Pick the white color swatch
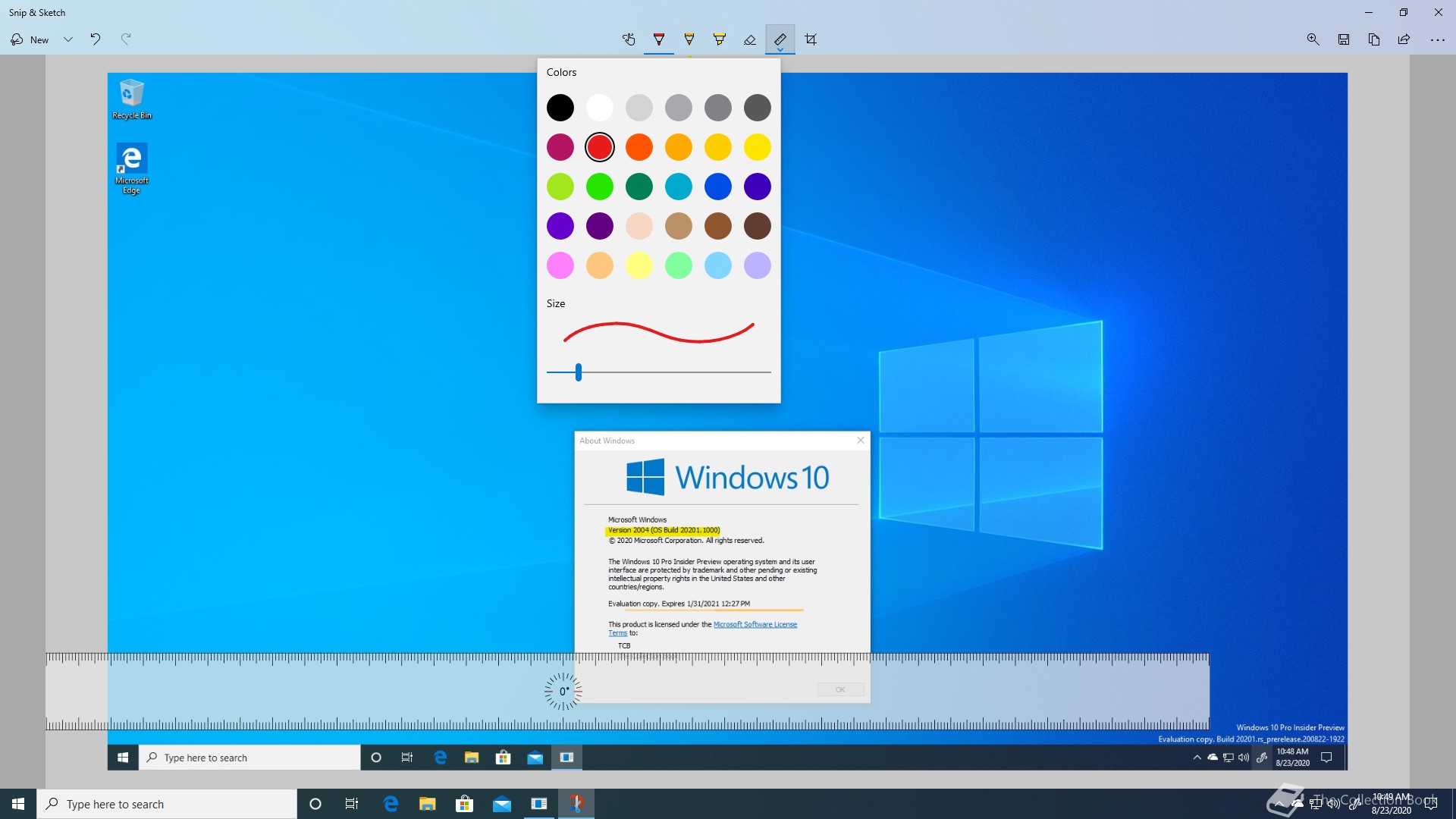Viewport: 1456px width, 819px height. pos(600,108)
